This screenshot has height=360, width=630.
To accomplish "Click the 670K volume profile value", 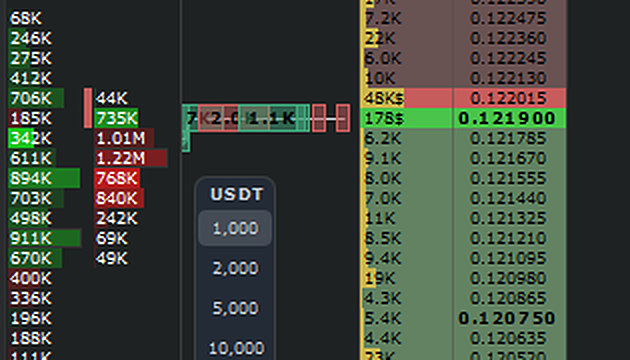I will 31,258.
